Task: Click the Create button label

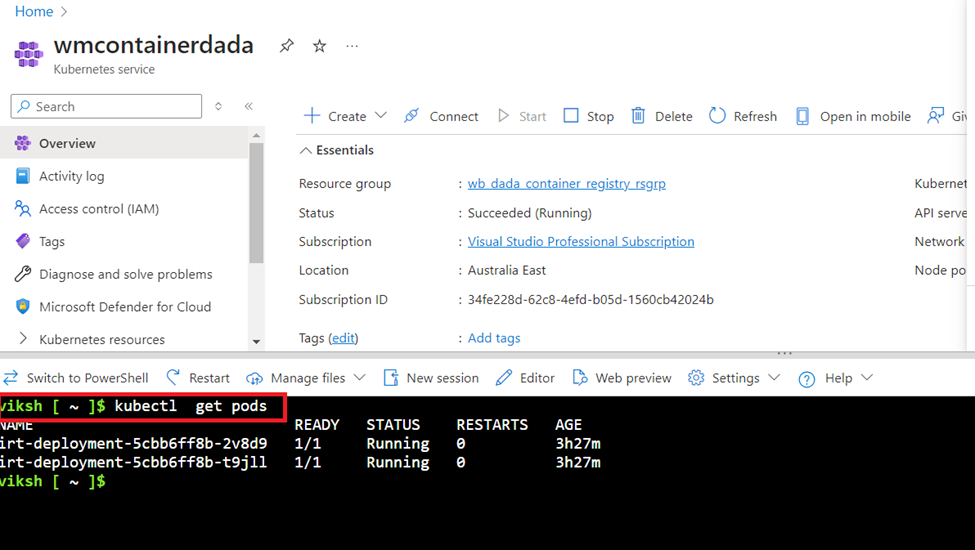Action: [347, 116]
